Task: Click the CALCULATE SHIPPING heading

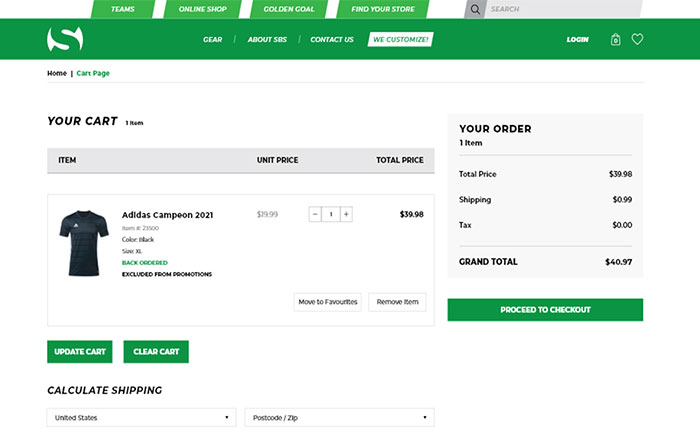Action: tap(104, 390)
